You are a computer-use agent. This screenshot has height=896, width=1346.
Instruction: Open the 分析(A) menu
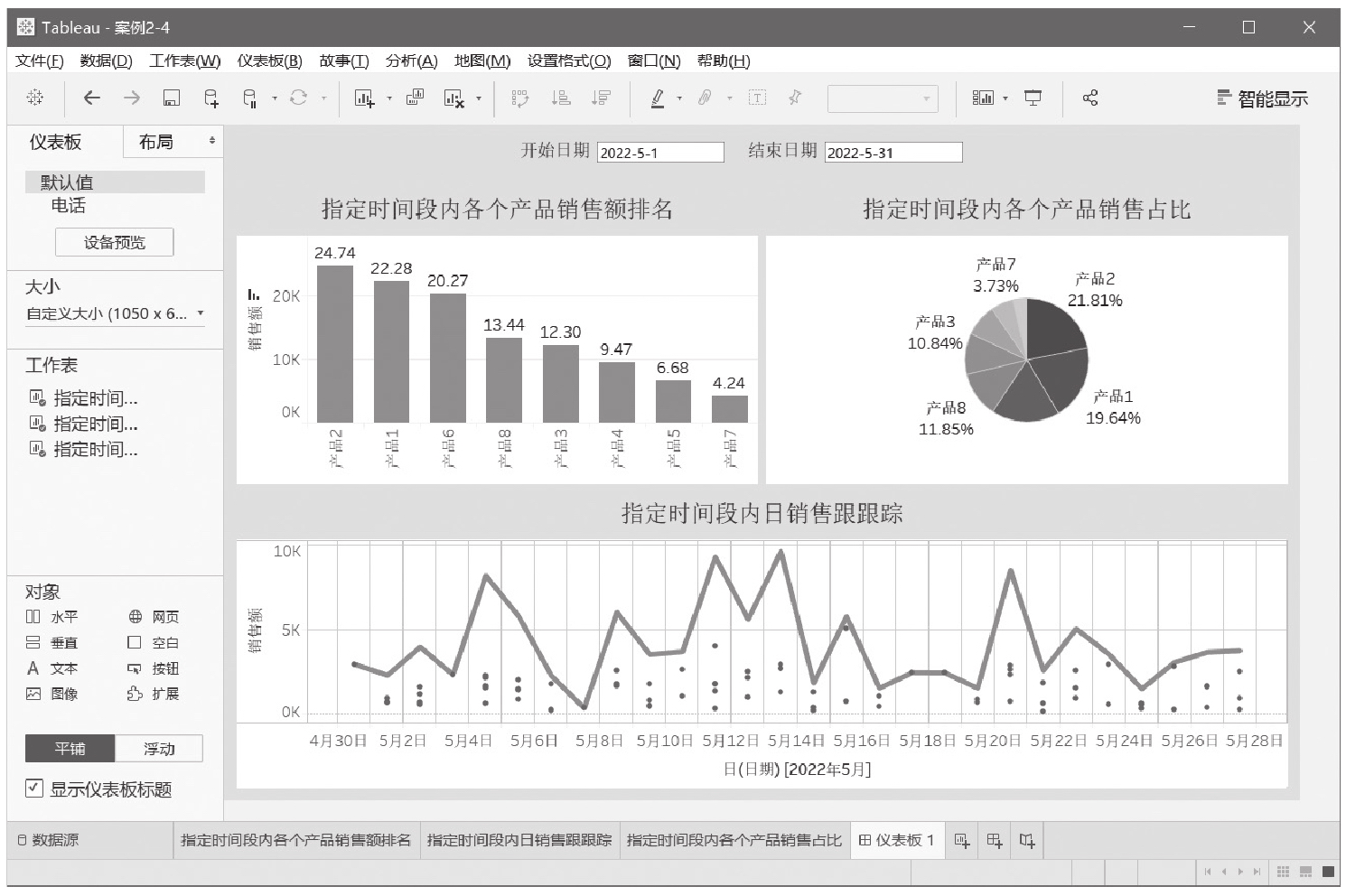click(411, 61)
